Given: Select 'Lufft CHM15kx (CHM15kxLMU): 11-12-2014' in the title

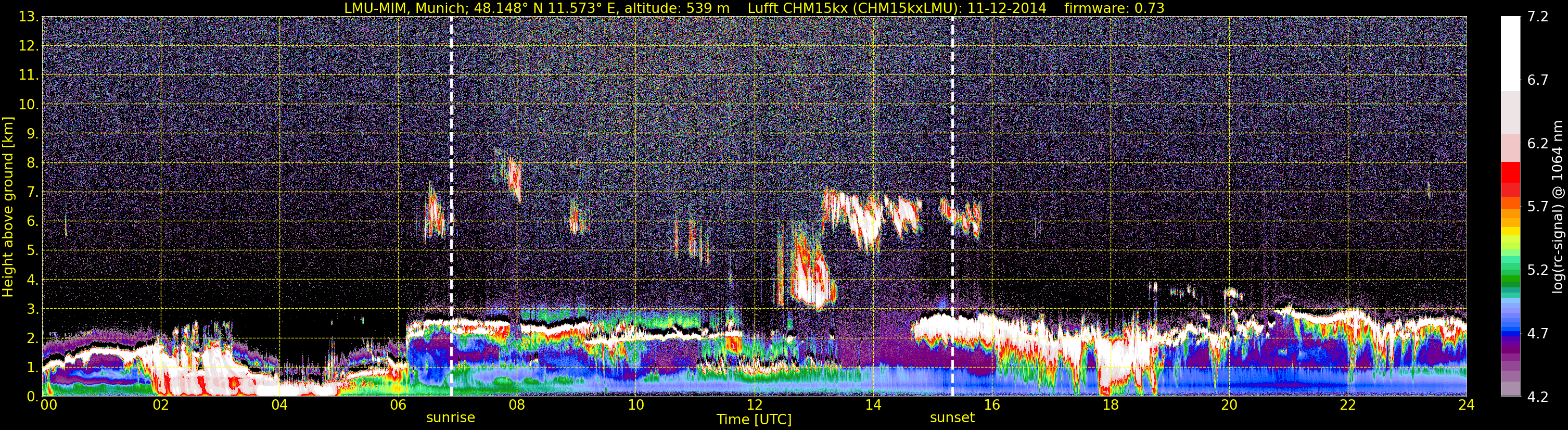Looking at the screenshot, I should click(x=897, y=8).
